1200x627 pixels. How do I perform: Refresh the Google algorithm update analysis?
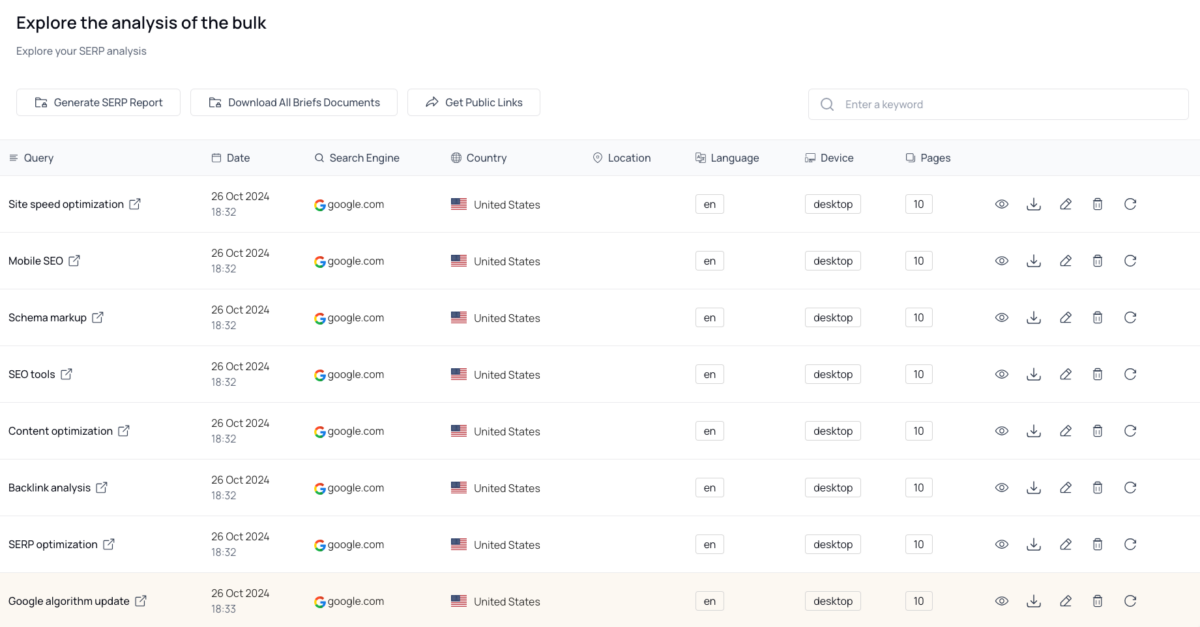coord(1130,601)
